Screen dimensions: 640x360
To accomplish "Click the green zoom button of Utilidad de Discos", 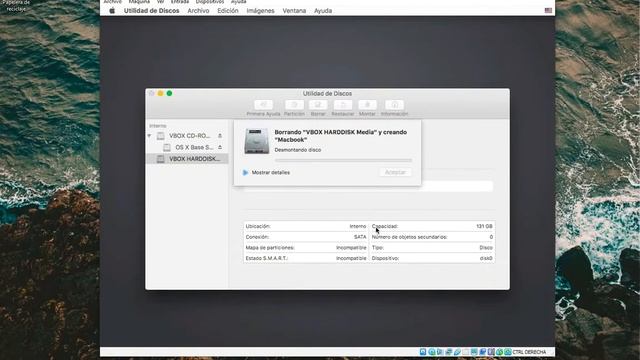I will tap(169, 93).
